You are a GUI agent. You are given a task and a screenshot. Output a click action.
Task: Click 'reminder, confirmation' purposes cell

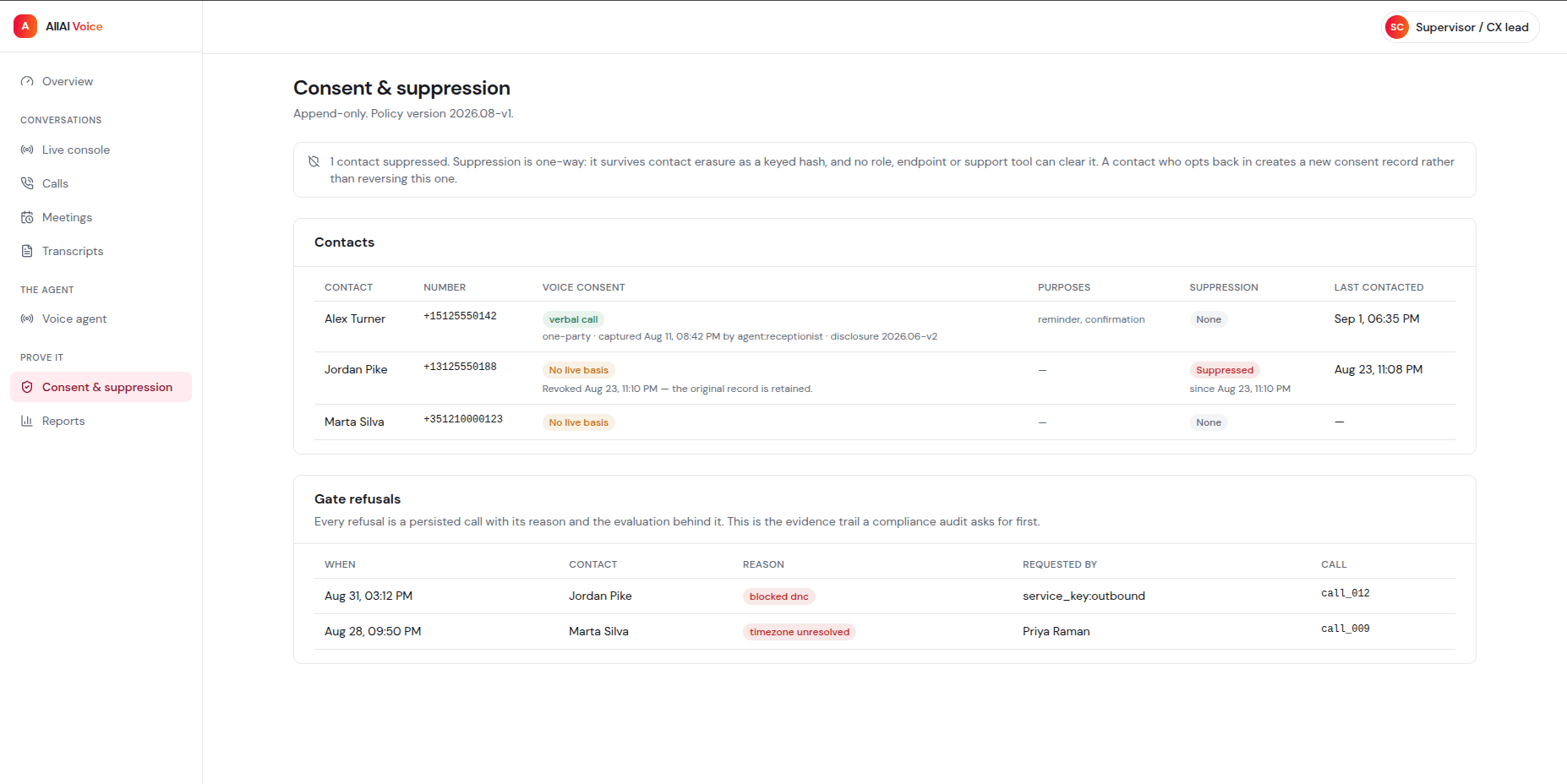(x=1091, y=319)
